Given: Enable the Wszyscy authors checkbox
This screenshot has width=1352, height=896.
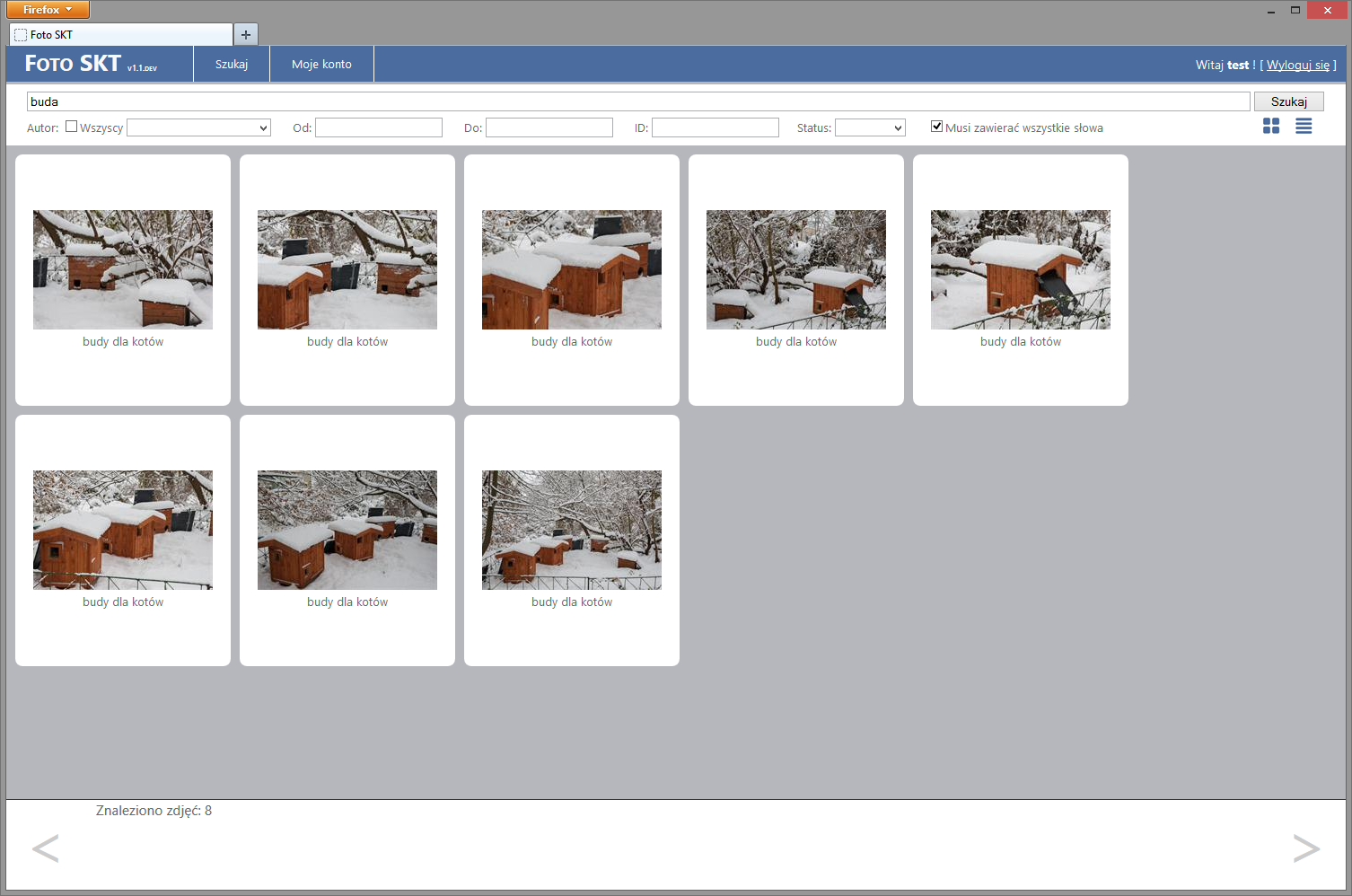Looking at the screenshot, I should coord(72,127).
